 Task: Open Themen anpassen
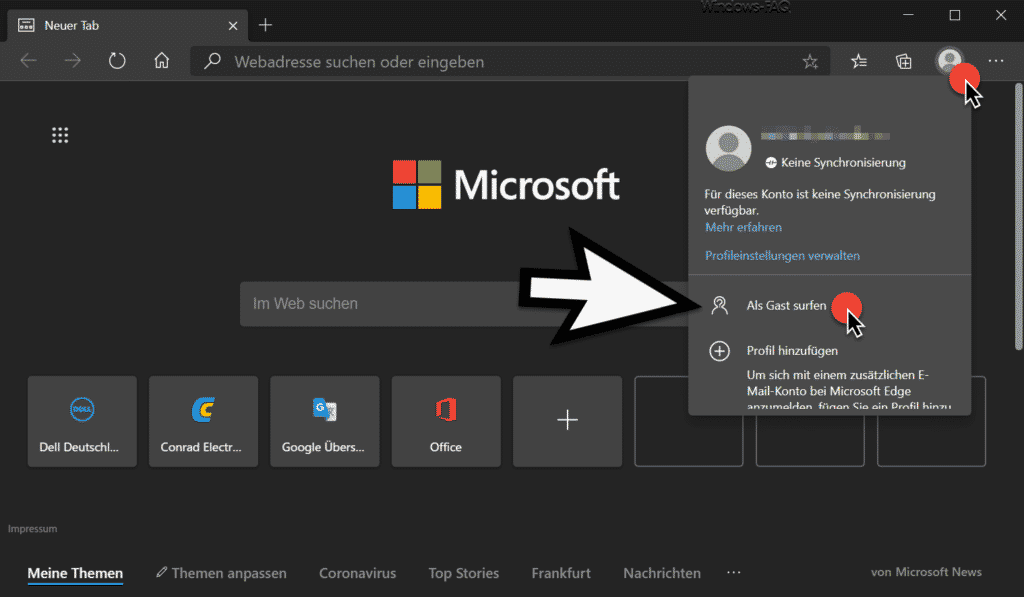(x=221, y=573)
